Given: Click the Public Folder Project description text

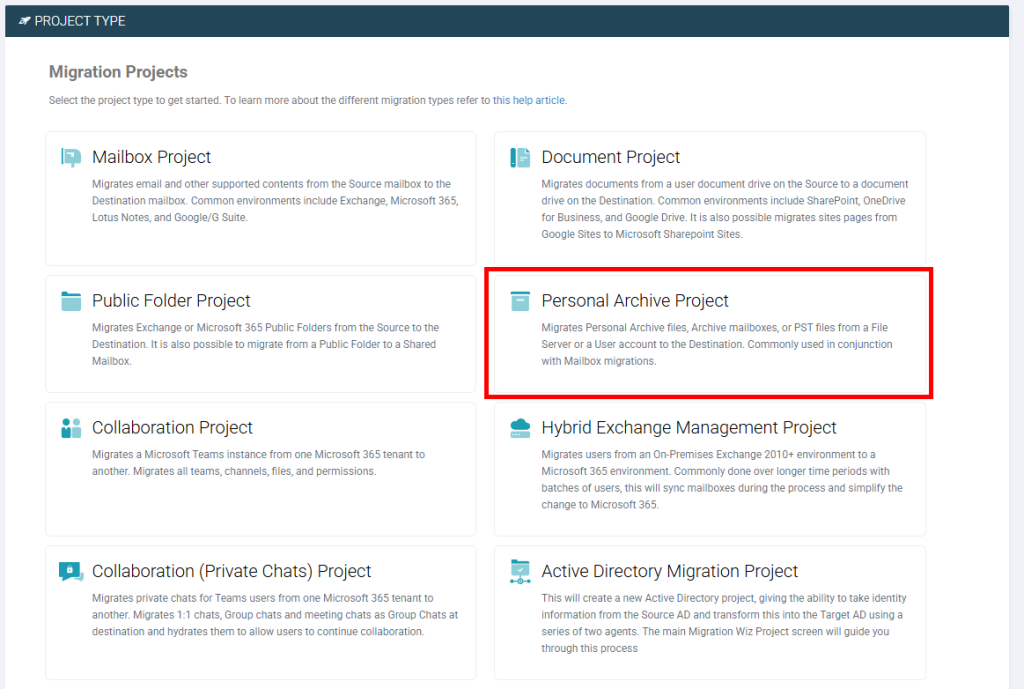Looking at the screenshot, I should click(265, 344).
